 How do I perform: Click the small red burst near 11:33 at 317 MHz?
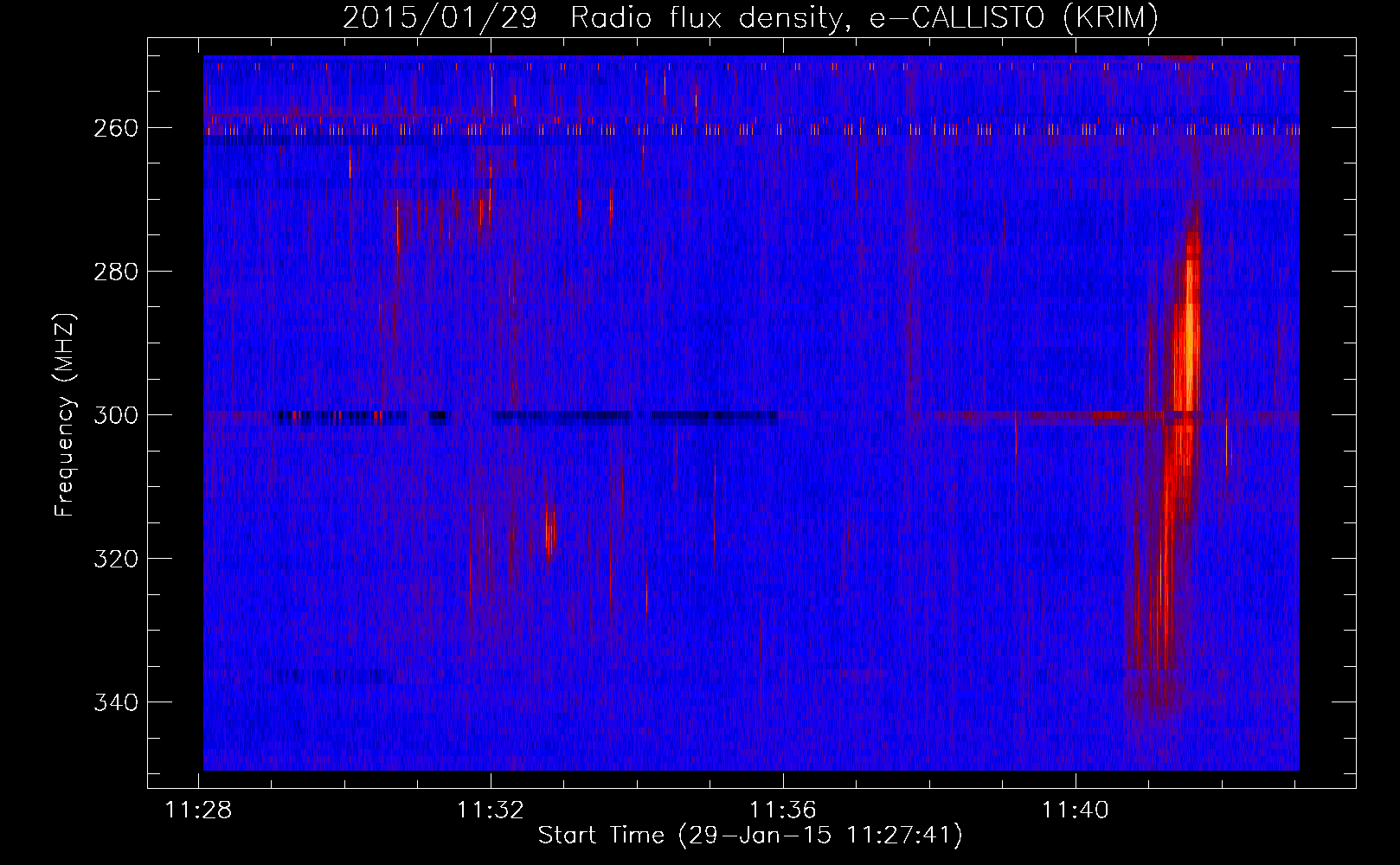point(549,532)
